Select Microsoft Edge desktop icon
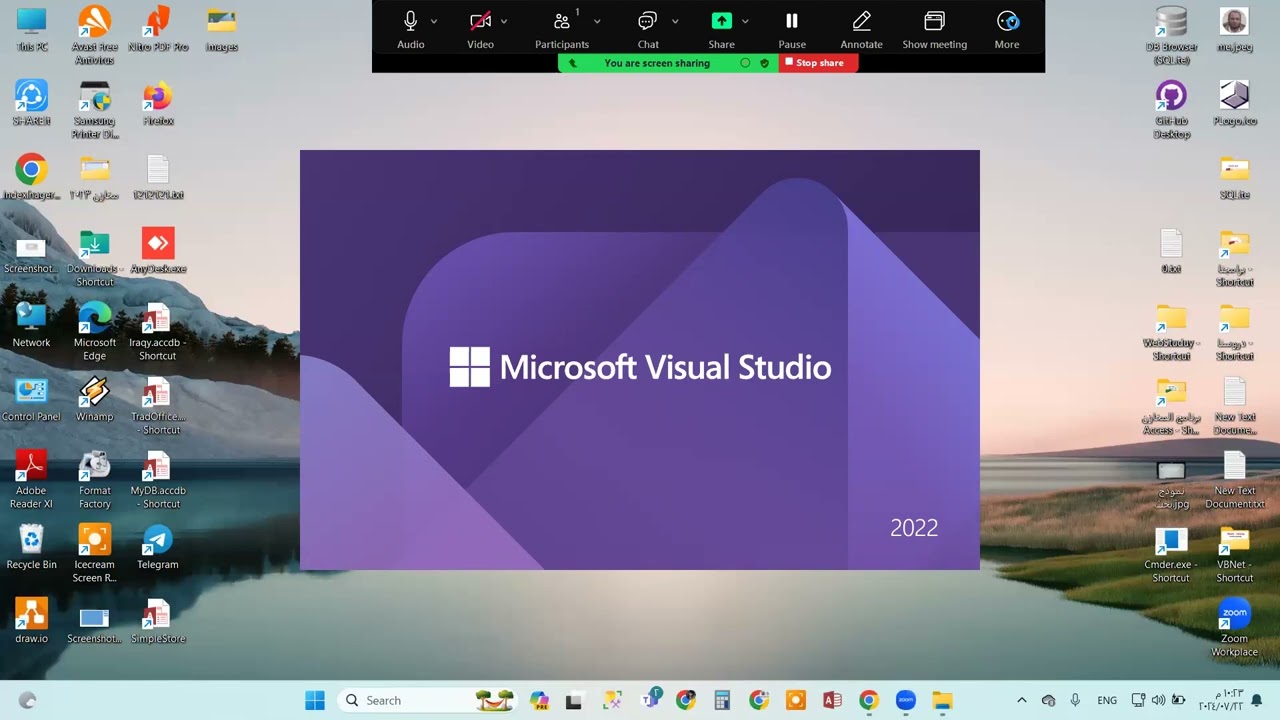Image resolution: width=1280 pixels, height=720 pixels. 94,332
